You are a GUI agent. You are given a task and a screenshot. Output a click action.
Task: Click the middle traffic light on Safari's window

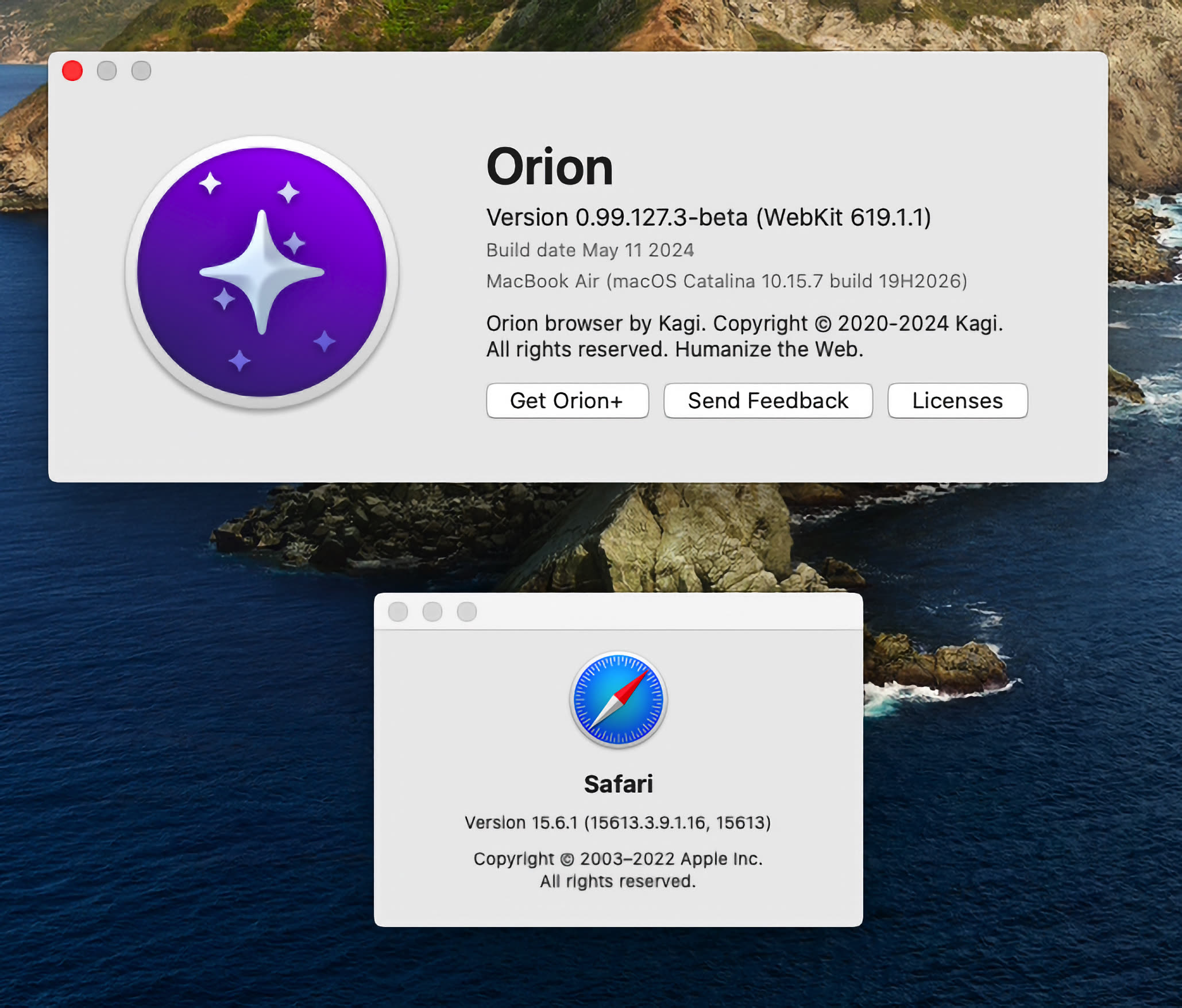click(433, 611)
